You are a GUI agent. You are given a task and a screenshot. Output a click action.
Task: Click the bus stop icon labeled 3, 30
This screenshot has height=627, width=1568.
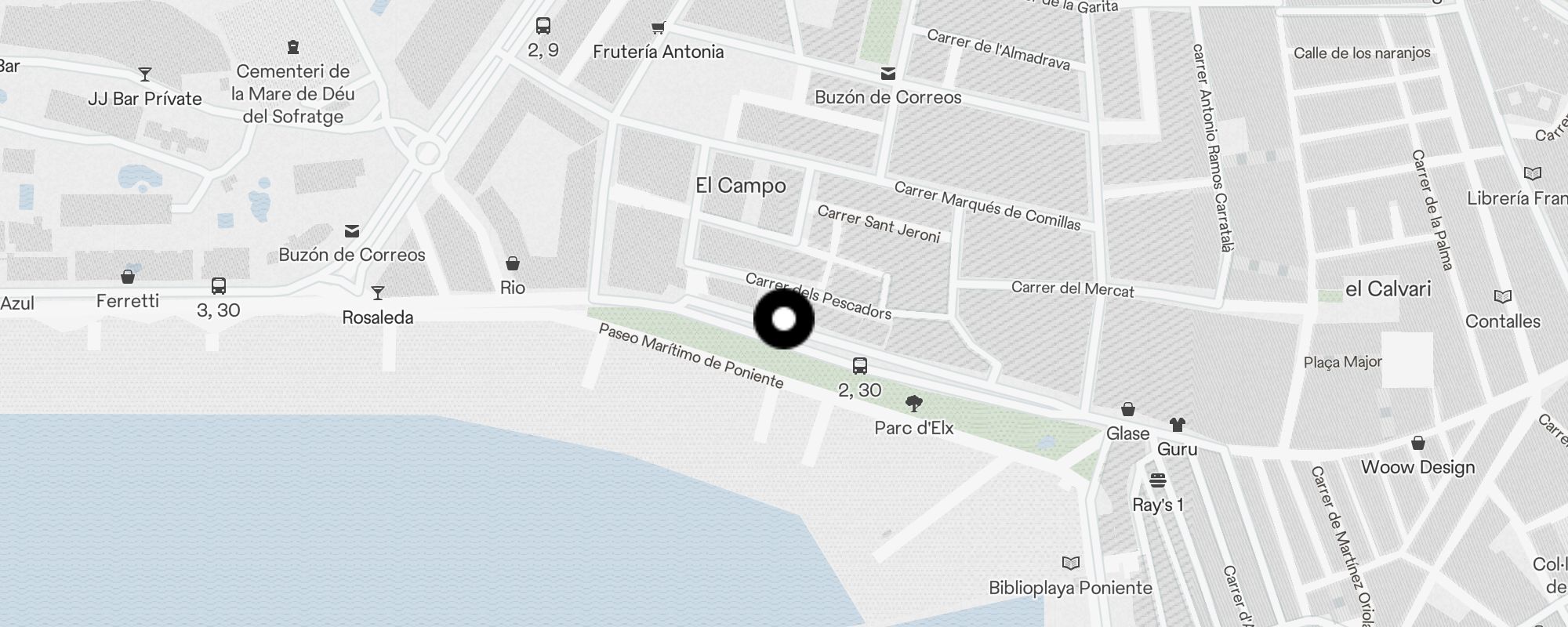pyautogui.click(x=219, y=286)
